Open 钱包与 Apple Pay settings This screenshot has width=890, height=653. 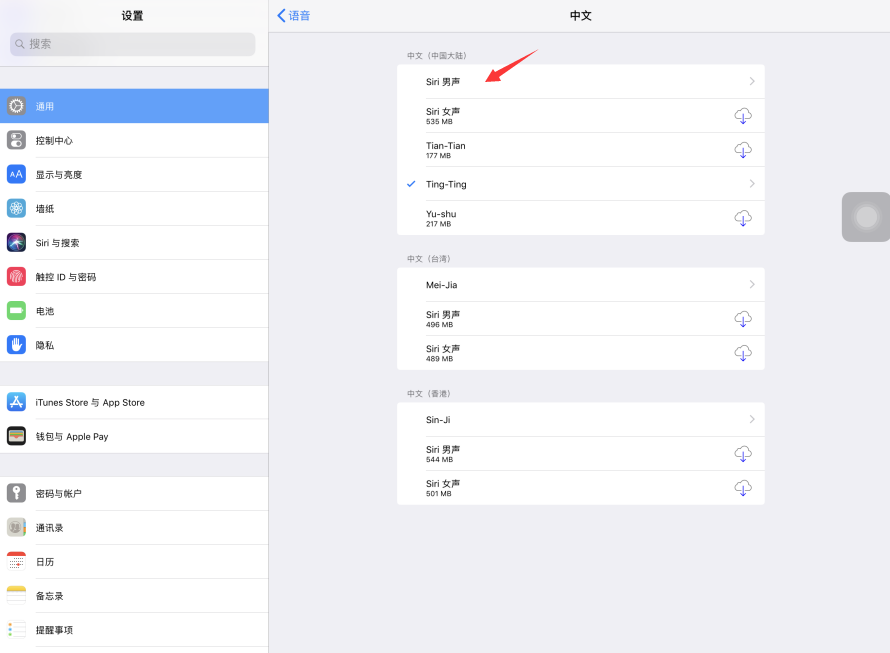(x=134, y=436)
